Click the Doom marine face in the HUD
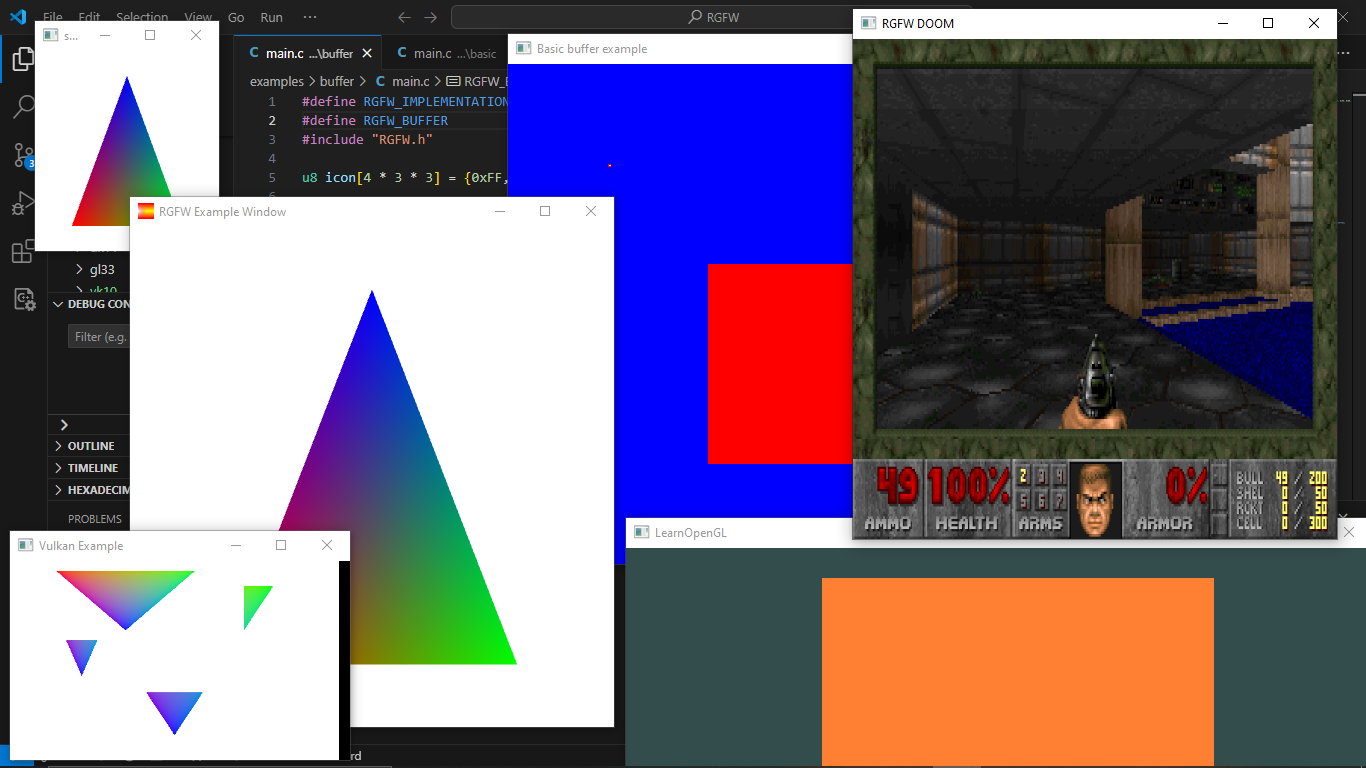Screen dimensions: 1366x768 (x=1095, y=499)
